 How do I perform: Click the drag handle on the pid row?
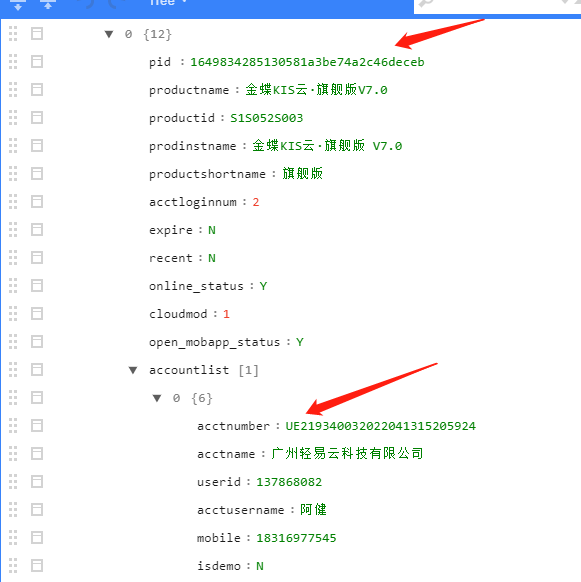click(x=13, y=62)
